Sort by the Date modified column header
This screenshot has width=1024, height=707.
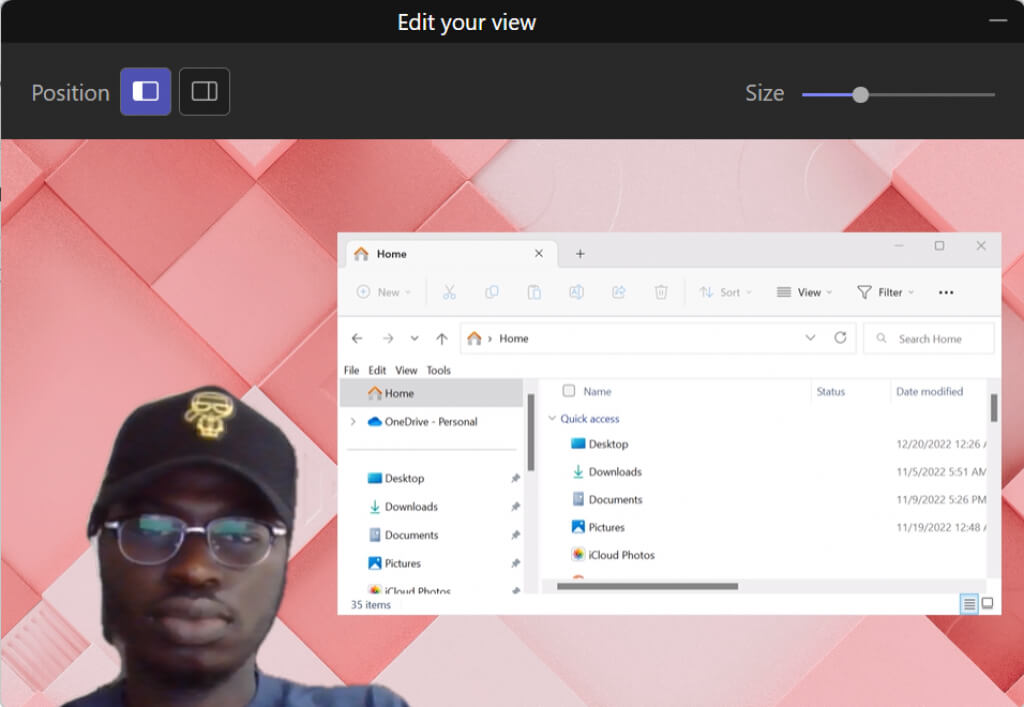[929, 392]
